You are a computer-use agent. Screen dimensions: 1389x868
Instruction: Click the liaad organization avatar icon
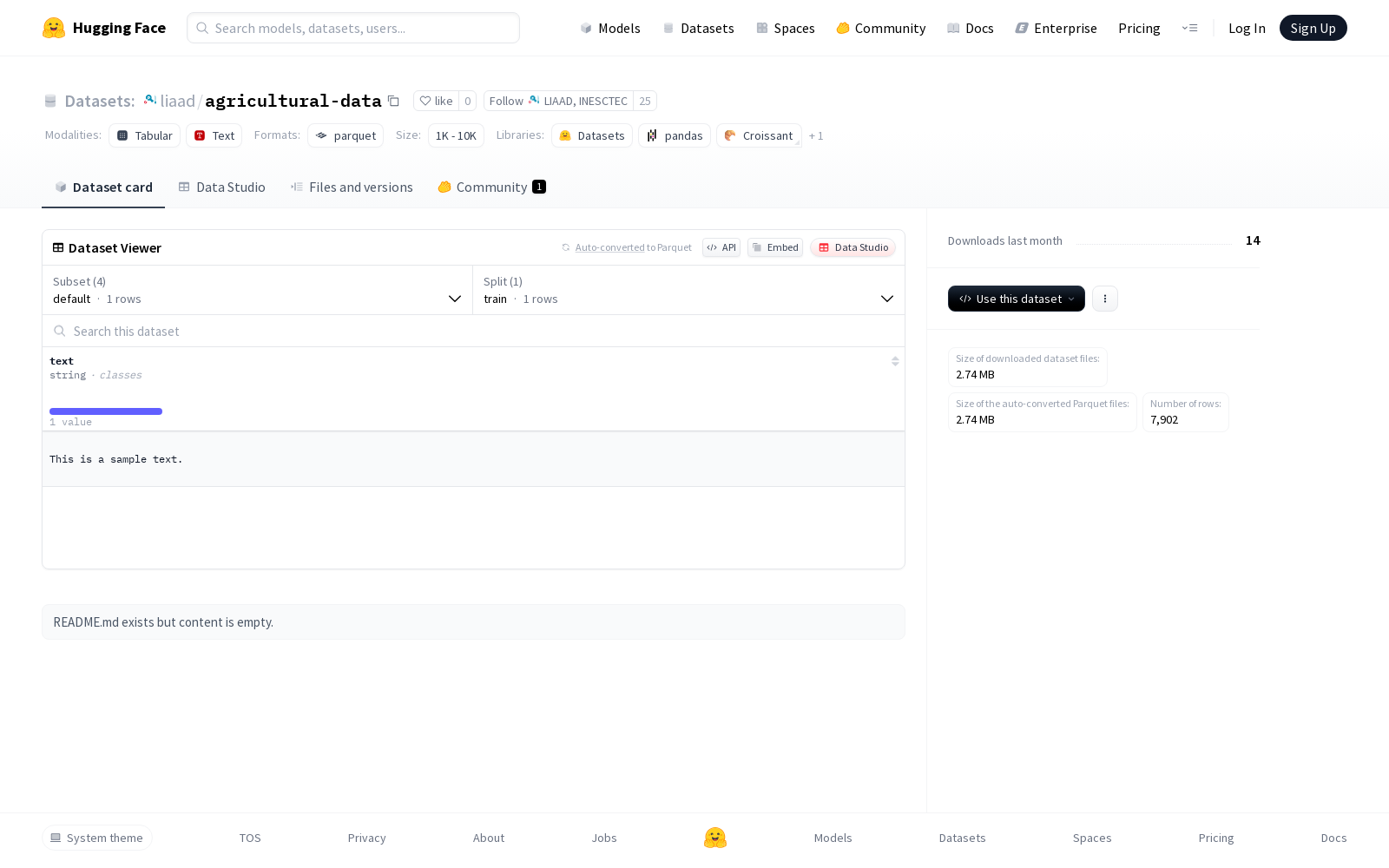coord(150,101)
